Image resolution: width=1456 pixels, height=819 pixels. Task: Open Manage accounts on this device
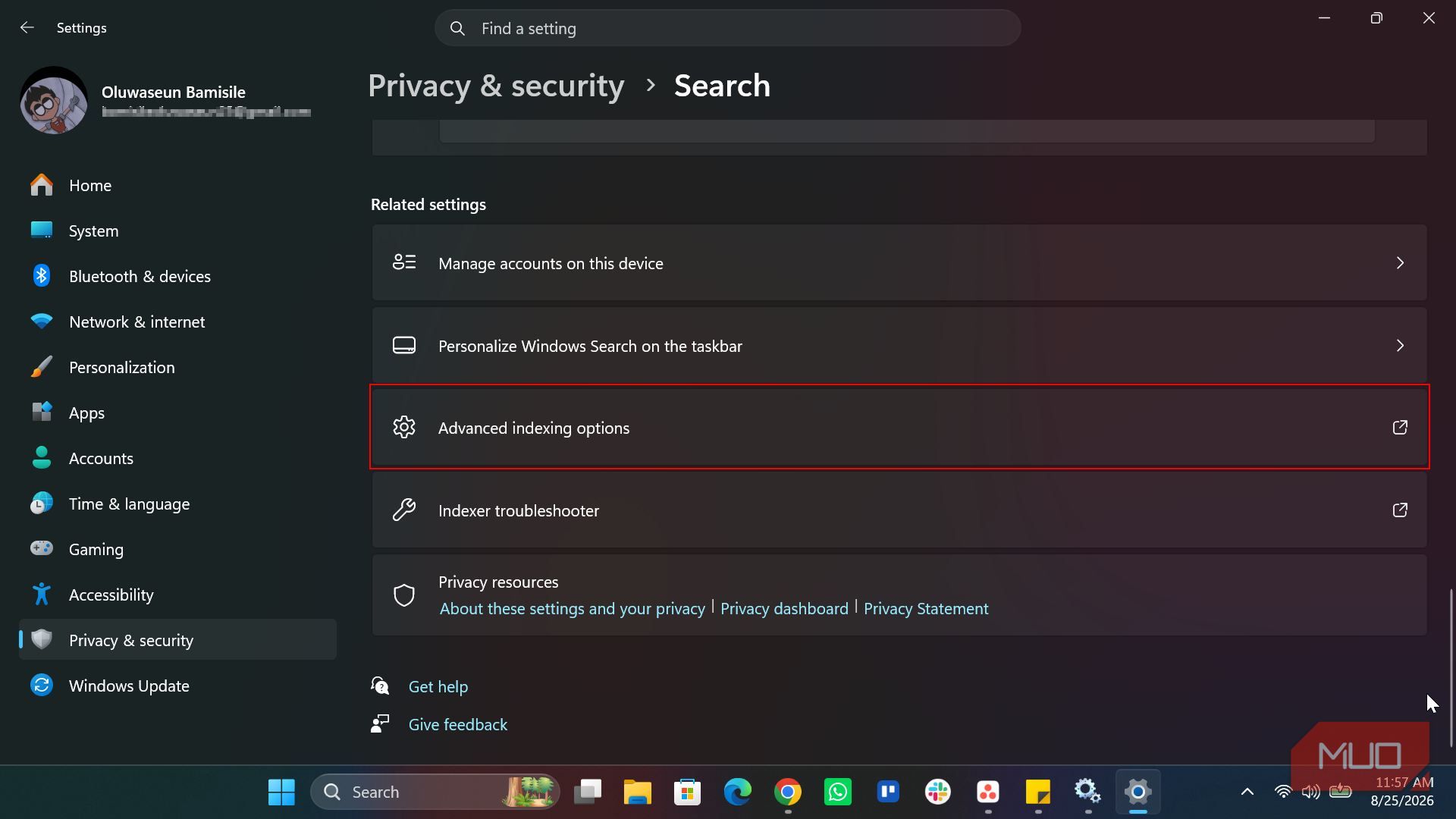tap(899, 263)
